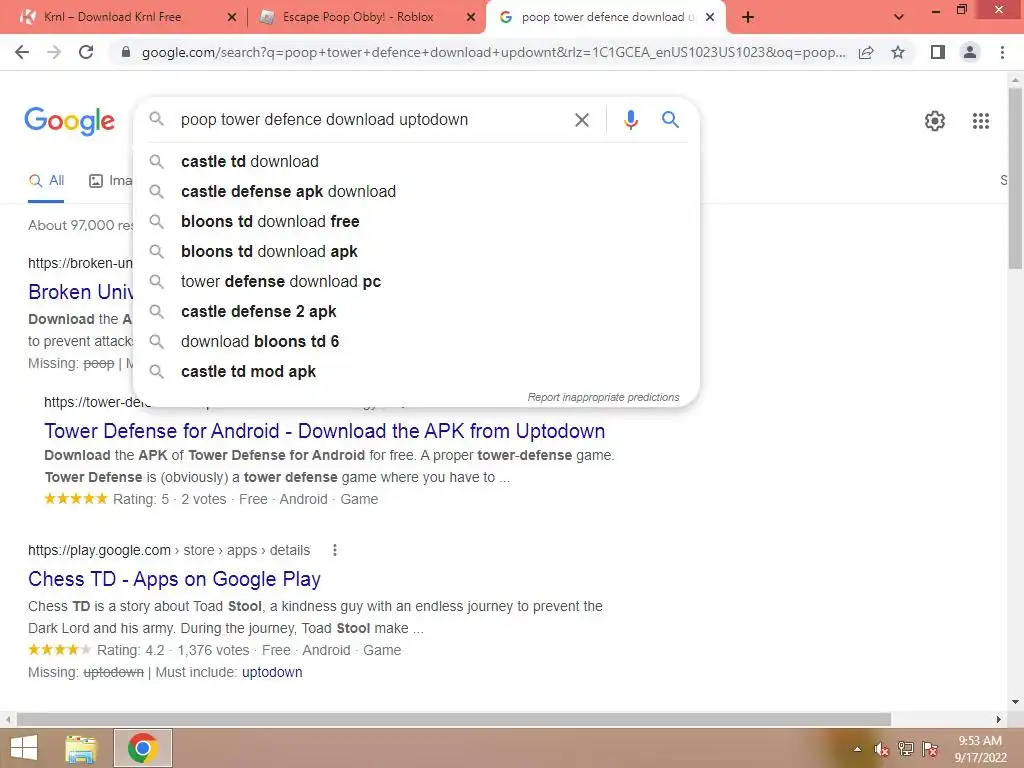Click horizontal scrollbar right arrow
Screen dimensions: 1024x768
(x=999, y=719)
